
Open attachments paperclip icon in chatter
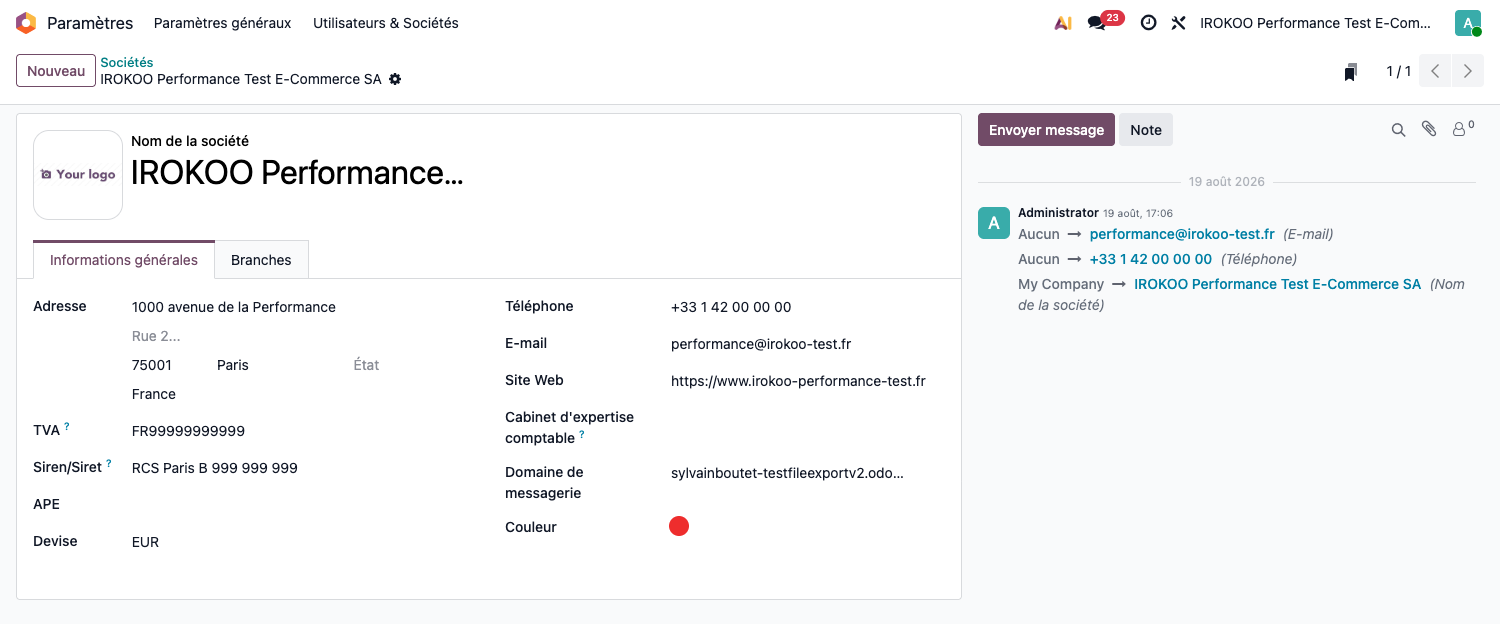(x=1430, y=129)
